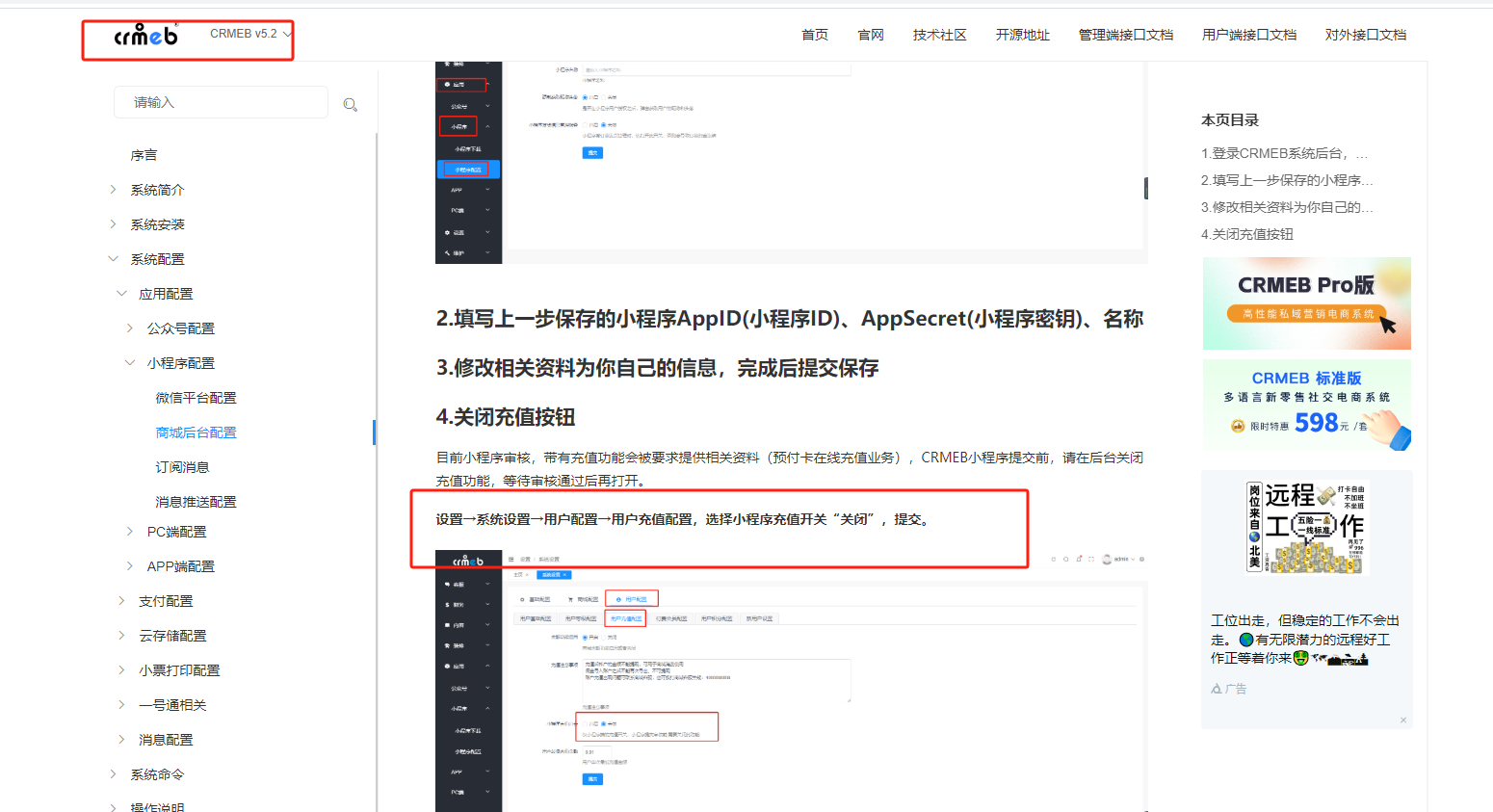
Task: Collapse the 应用配置 chevron
Action: click(121, 294)
